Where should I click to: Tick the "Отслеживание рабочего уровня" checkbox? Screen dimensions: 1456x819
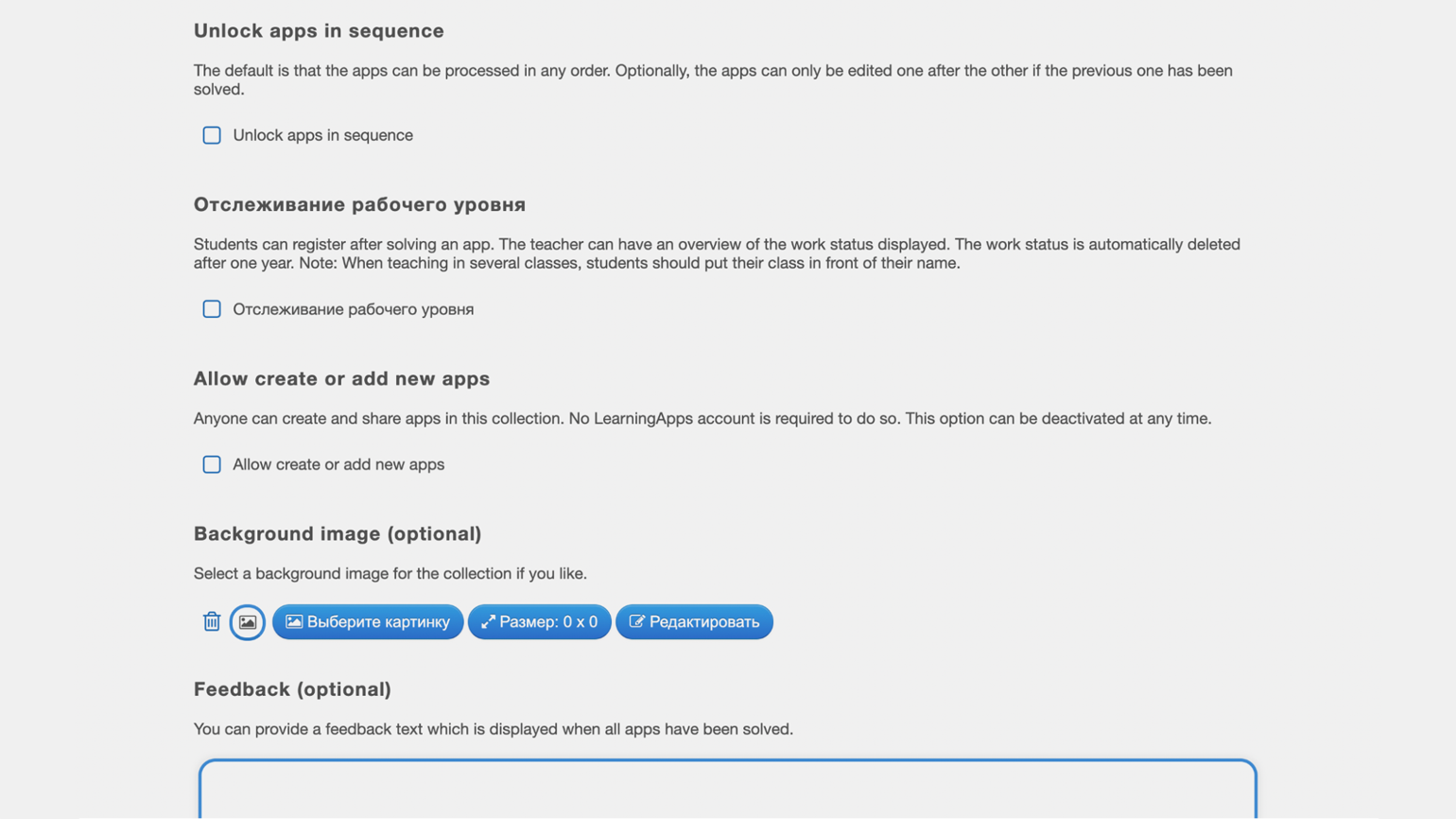click(212, 309)
